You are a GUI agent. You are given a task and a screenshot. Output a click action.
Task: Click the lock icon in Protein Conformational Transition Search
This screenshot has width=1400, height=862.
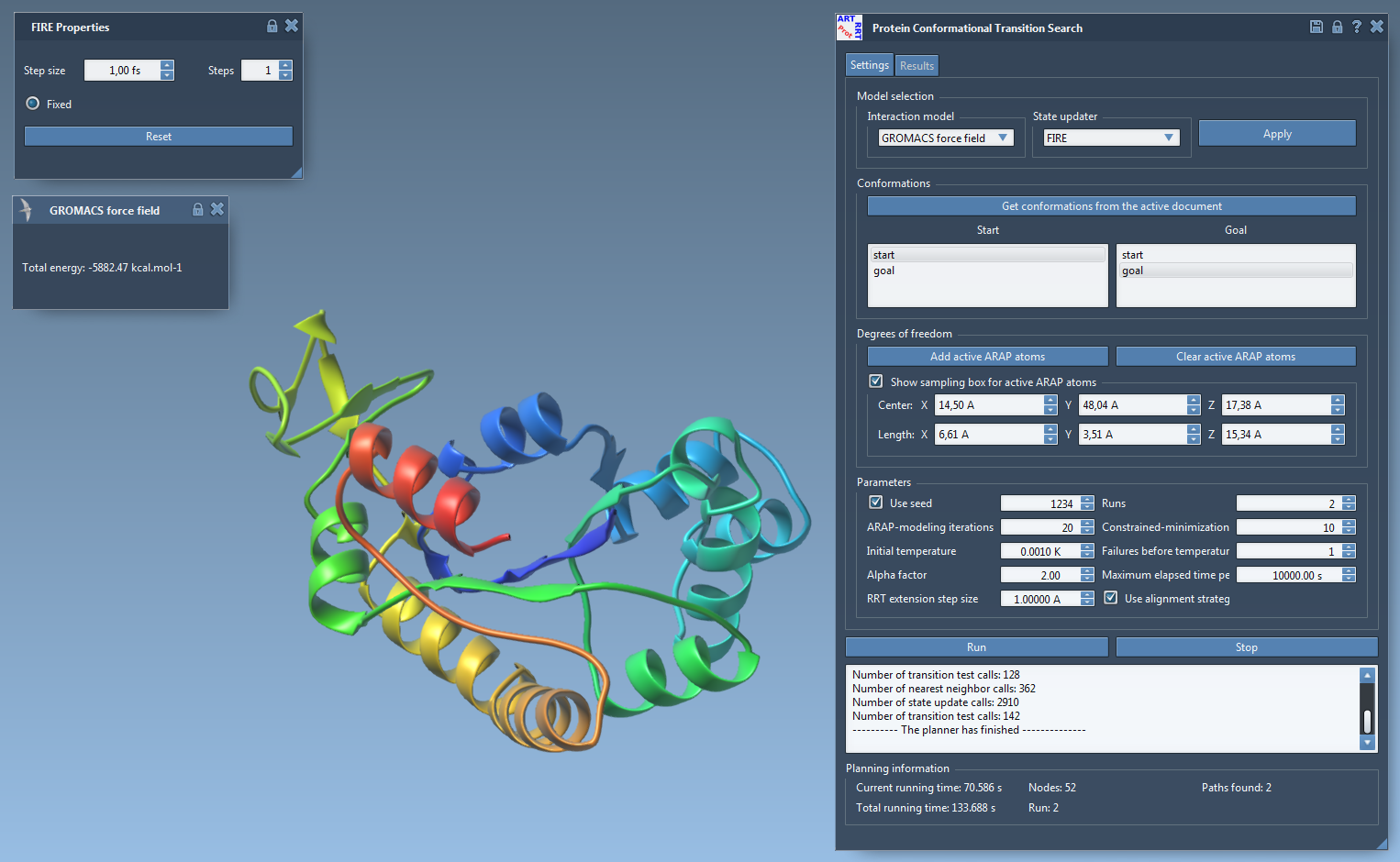point(1337,27)
